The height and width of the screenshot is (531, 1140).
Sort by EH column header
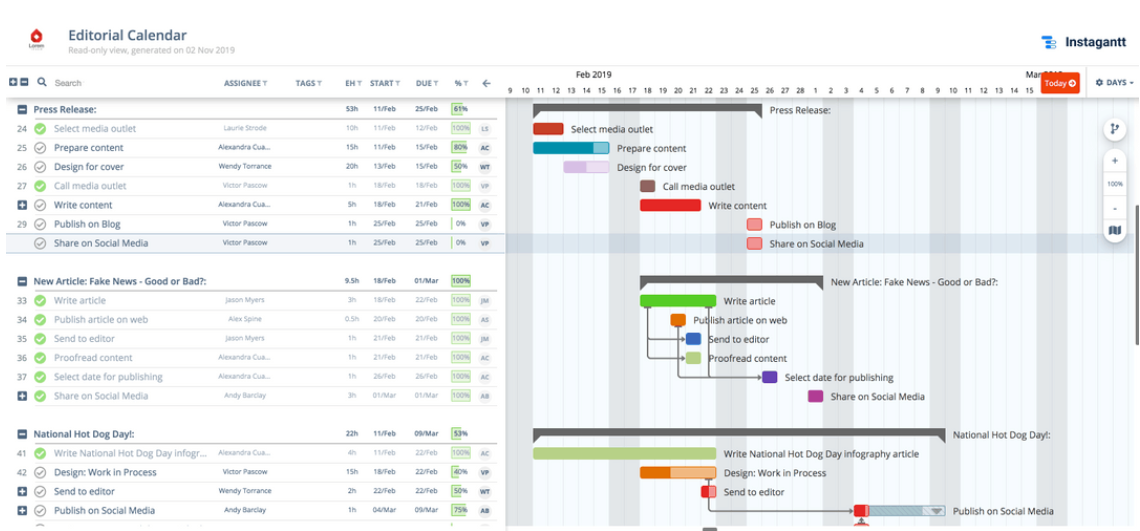click(x=352, y=83)
